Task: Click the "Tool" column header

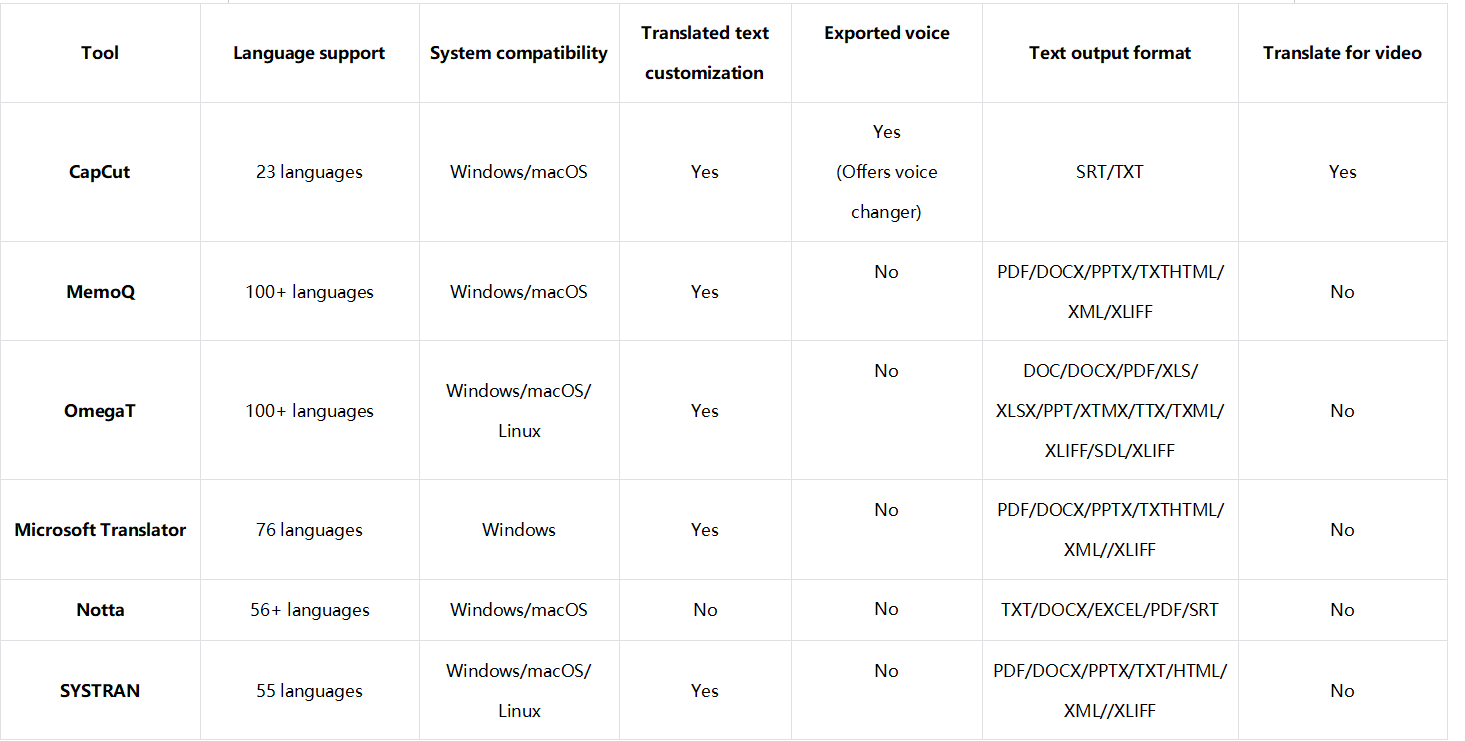Action: pos(100,53)
